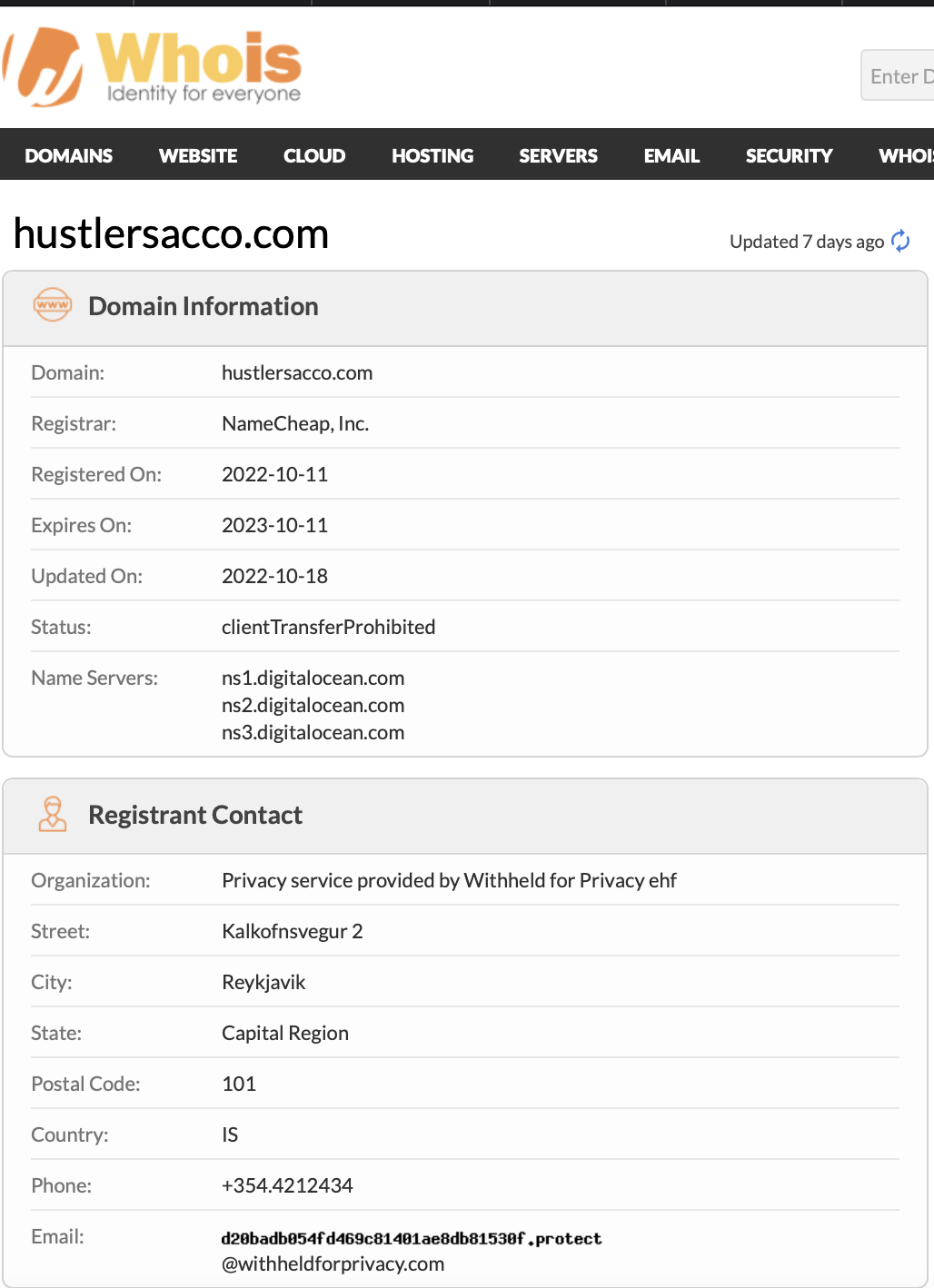This screenshot has height=1288, width=934.
Task: Focus the Enter Domain search field
Action: click(899, 75)
